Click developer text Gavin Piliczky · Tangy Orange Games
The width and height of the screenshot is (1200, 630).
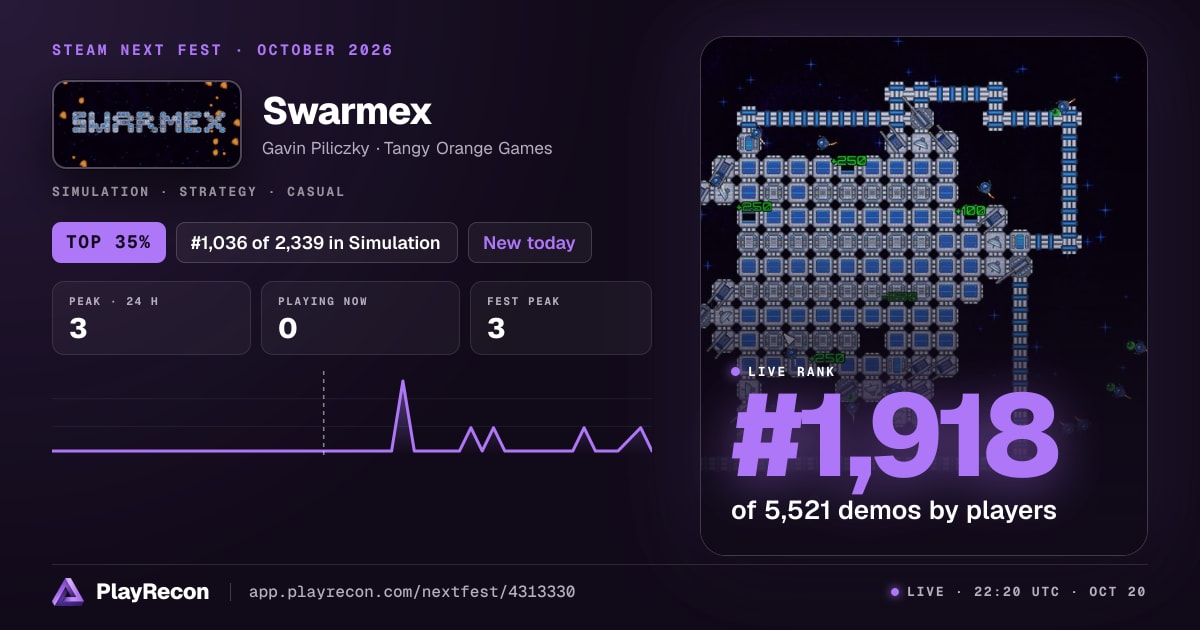tap(407, 148)
